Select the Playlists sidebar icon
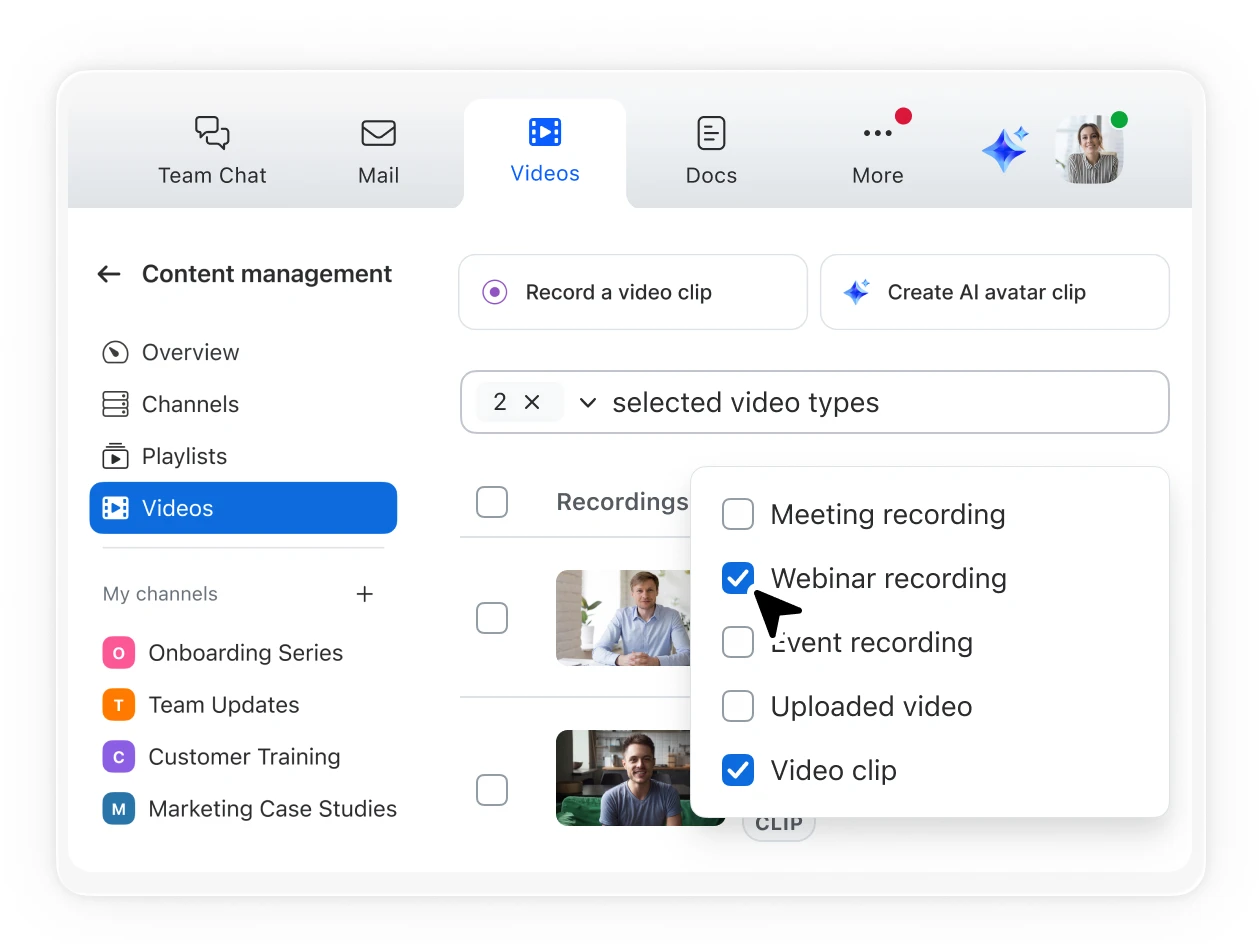Image resolution: width=1259 pixels, height=945 pixels. click(115, 456)
